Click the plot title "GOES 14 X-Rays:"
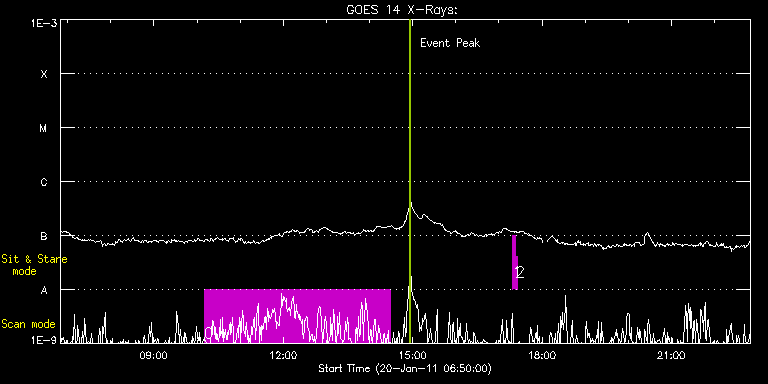 pyautogui.click(x=401, y=10)
